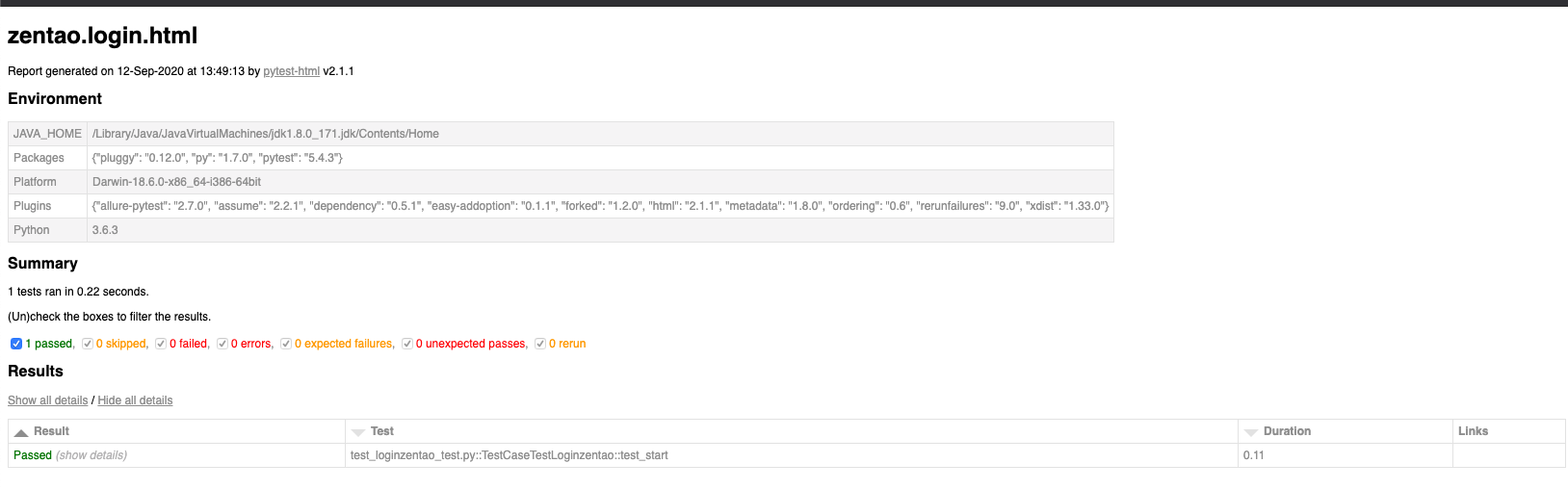
Task: Open the pytest-html link
Action: click(x=291, y=71)
